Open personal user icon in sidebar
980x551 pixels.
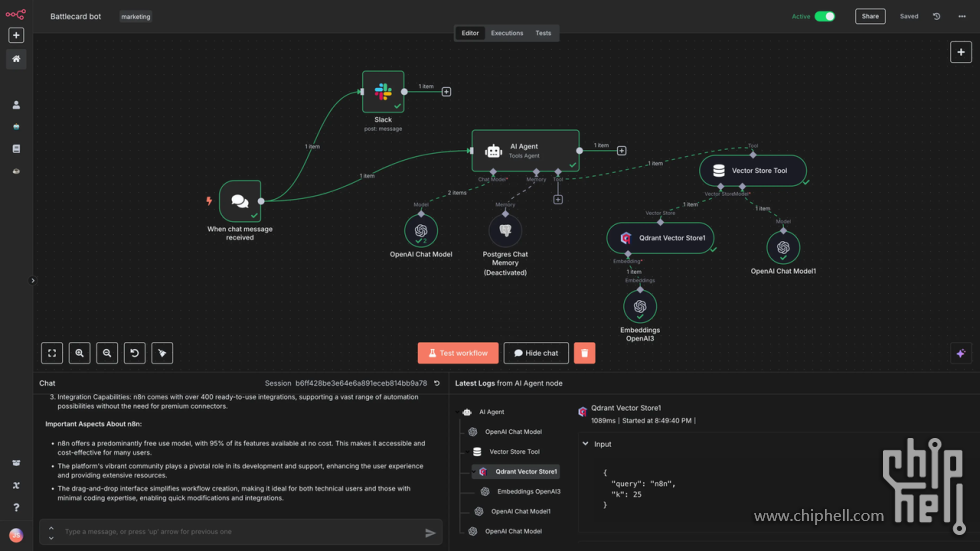click(16, 105)
